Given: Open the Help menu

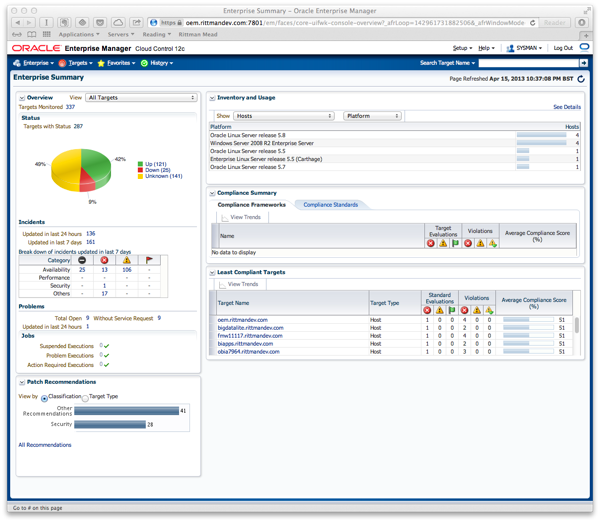Looking at the screenshot, I should [x=486, y=48].
